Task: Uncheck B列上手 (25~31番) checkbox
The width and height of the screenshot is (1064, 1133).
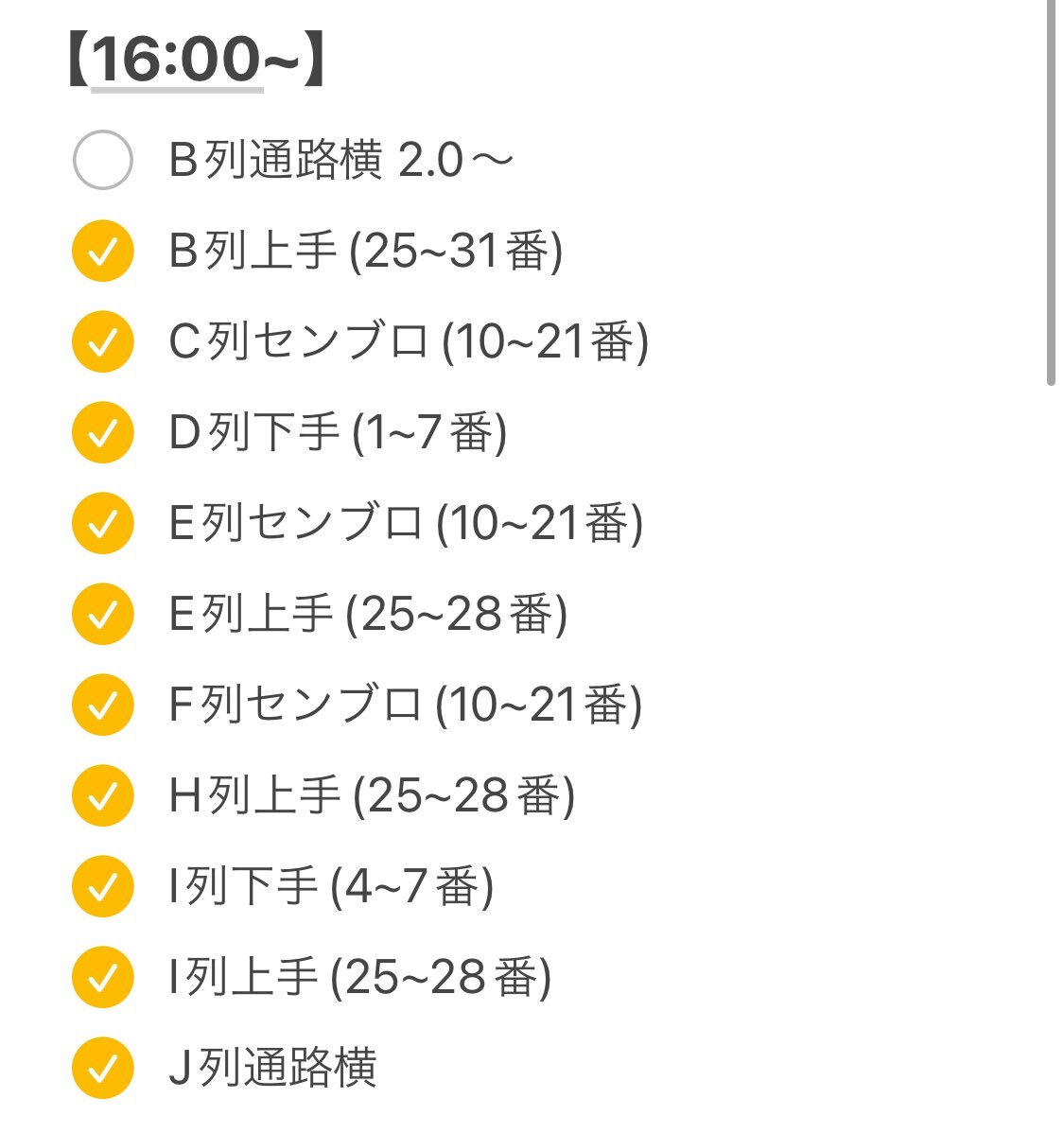Action: (103, 251)
